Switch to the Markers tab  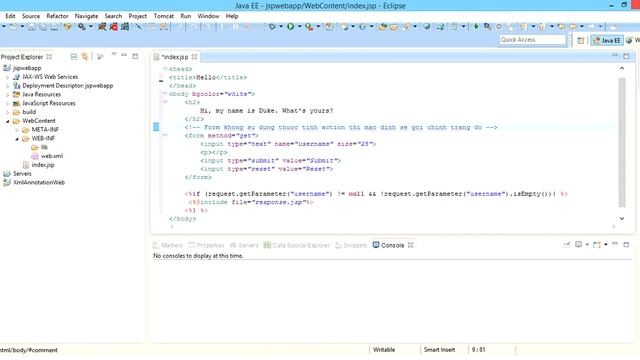pyautogui.click(x=168, y=245)
